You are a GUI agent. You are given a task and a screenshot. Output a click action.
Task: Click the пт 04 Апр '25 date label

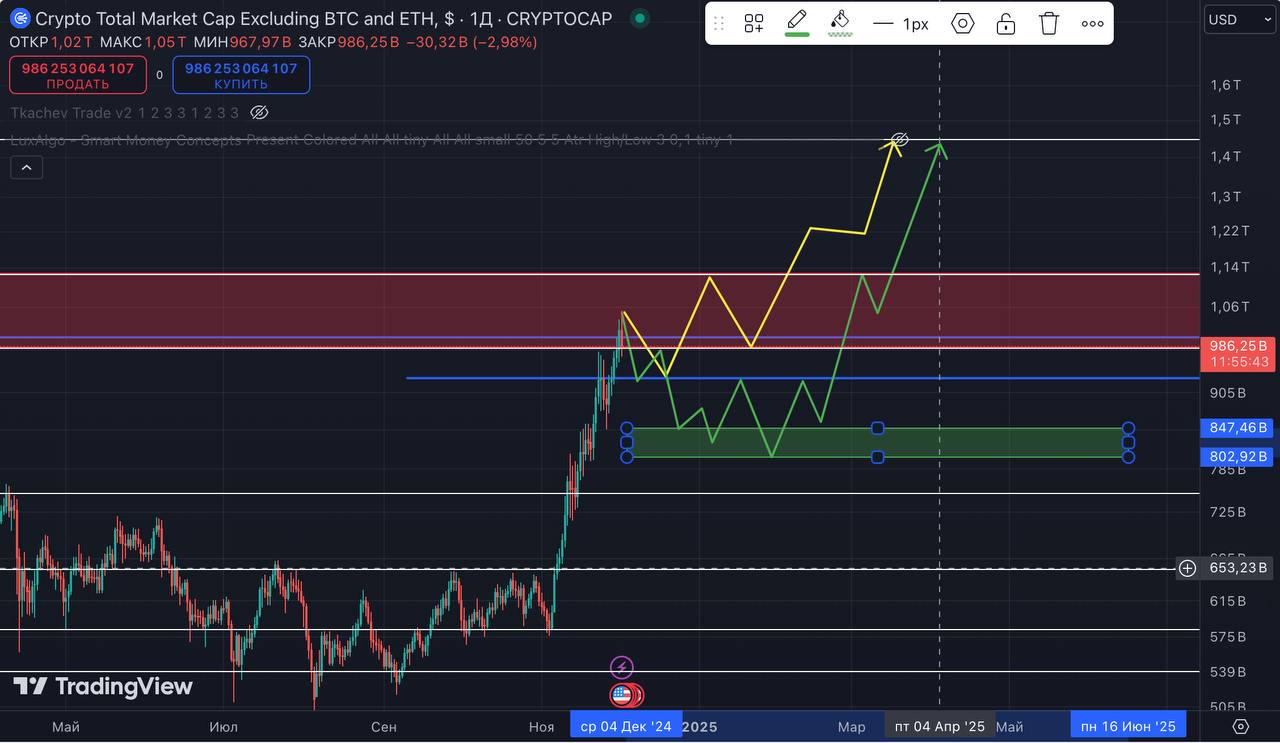[940, 726]
